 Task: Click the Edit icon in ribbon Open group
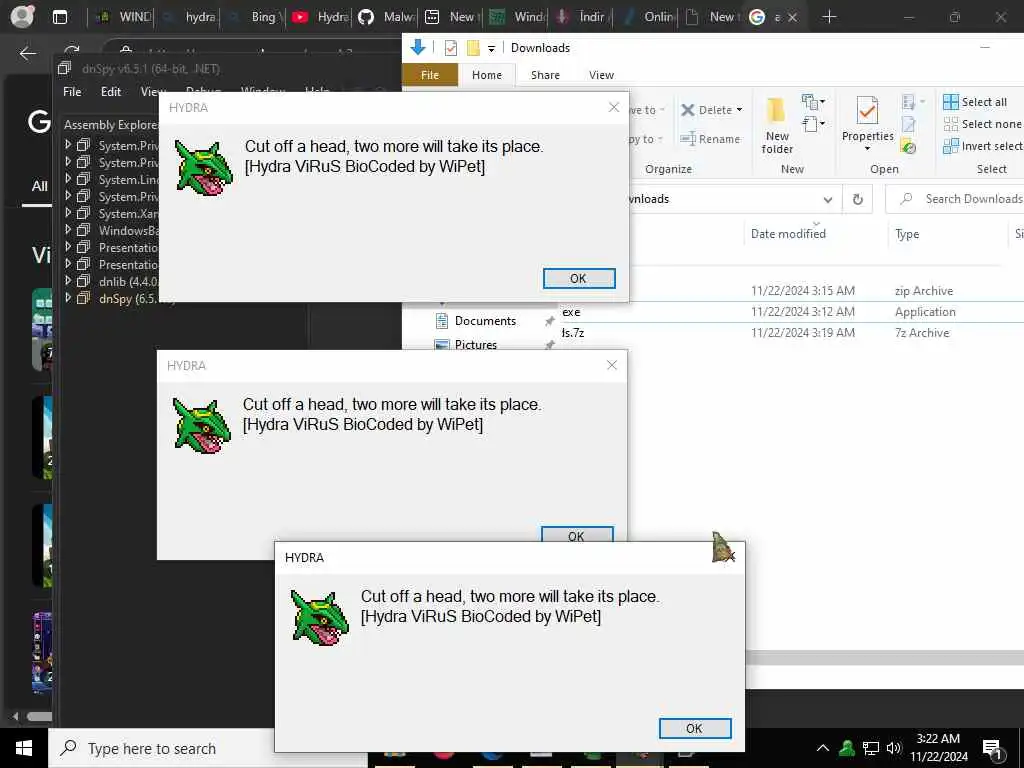908,124
